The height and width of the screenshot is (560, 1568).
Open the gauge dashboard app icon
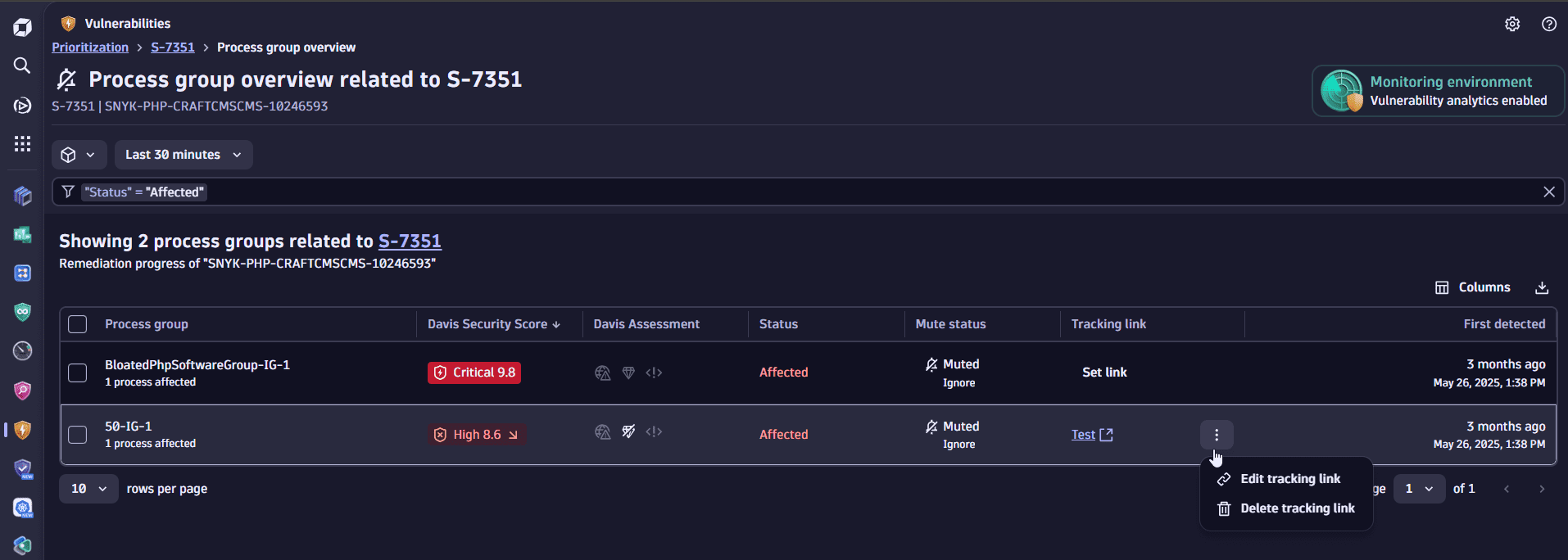[22, 351]
